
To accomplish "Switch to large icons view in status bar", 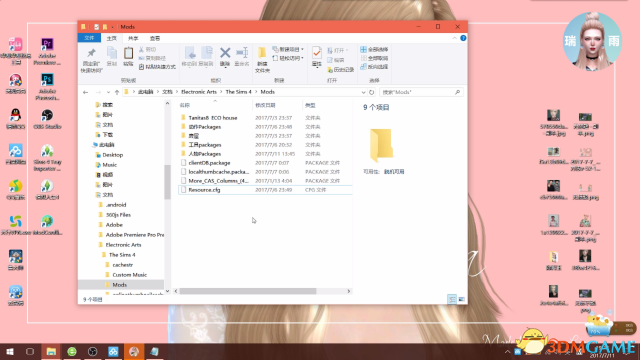I will point(462,299).
